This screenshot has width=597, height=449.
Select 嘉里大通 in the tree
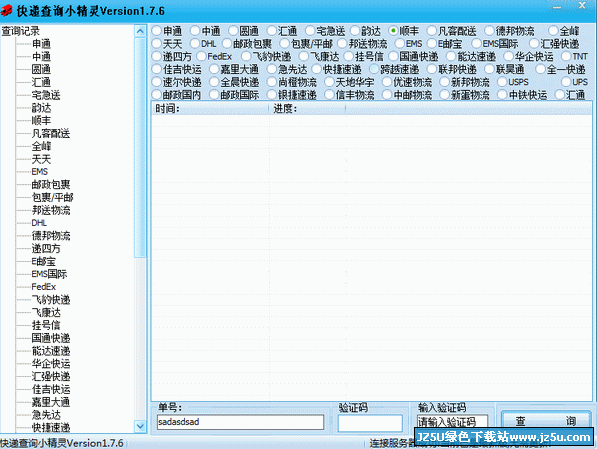click(x=51, y=402)
